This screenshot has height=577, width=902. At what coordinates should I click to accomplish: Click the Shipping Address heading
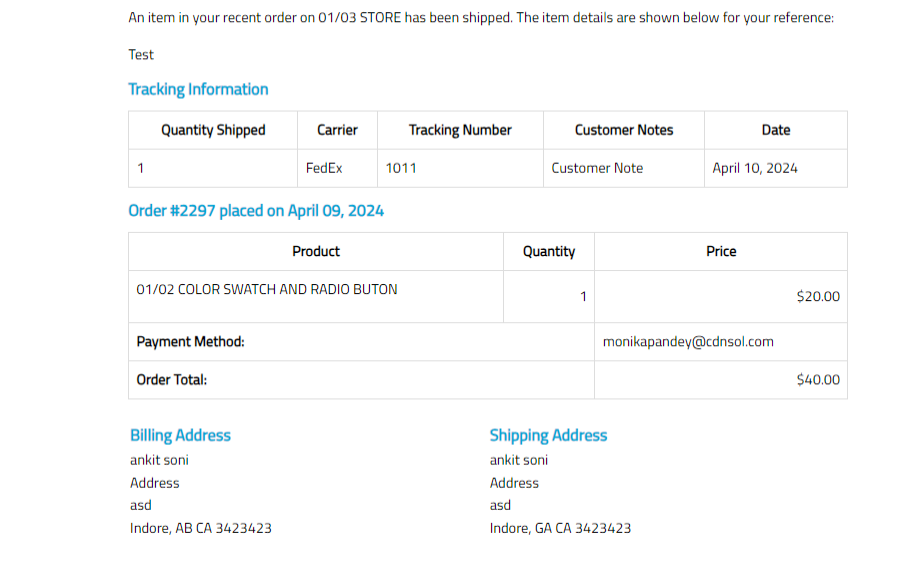[x=548, y=435]
